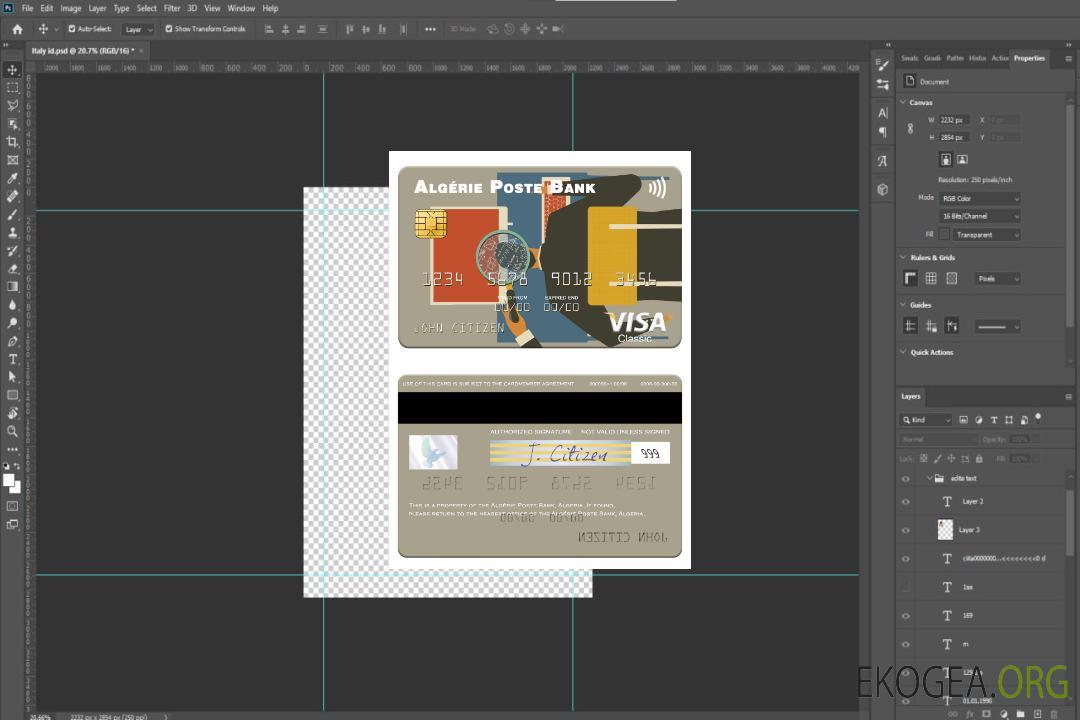Open the Kind layer filter dropdown
This screenshot has height=720, width=1080.
coord(926,420)
